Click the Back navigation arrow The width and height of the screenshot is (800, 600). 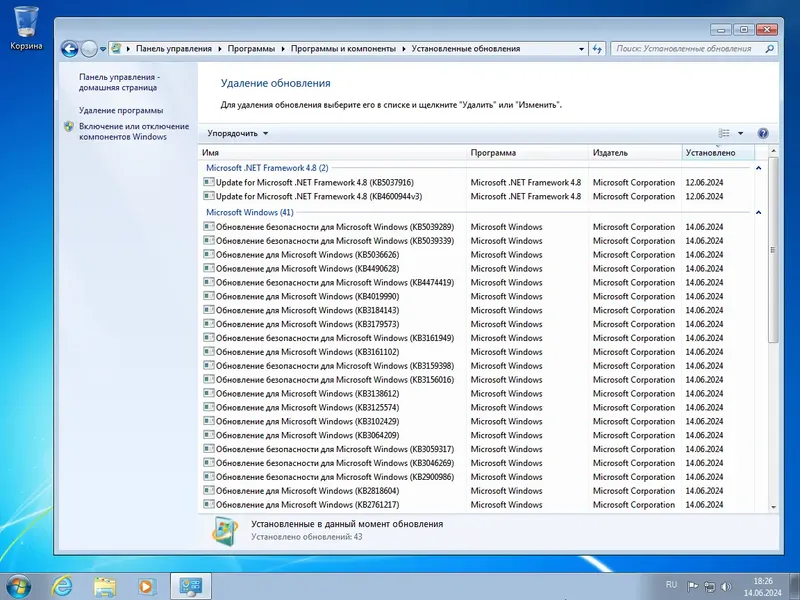[x=70, y=48]
